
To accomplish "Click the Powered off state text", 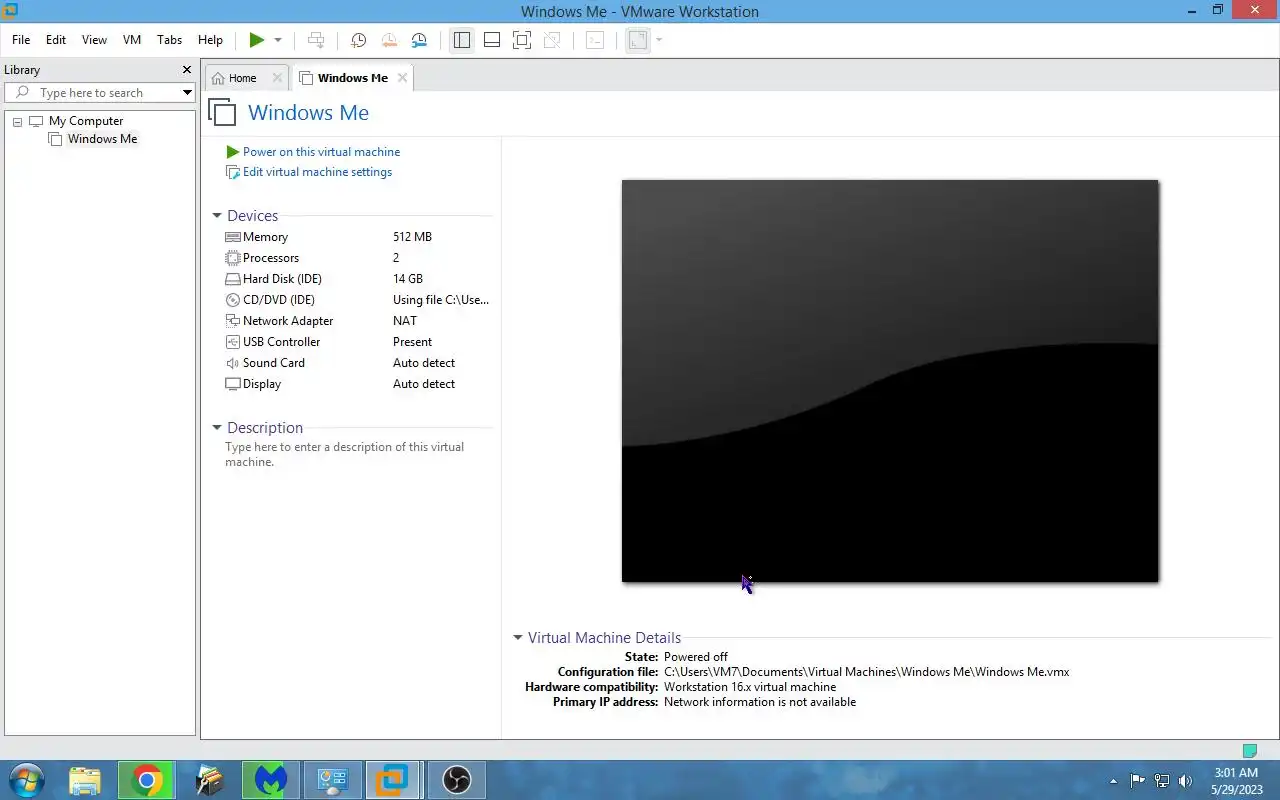I will [x=696, y=657].
